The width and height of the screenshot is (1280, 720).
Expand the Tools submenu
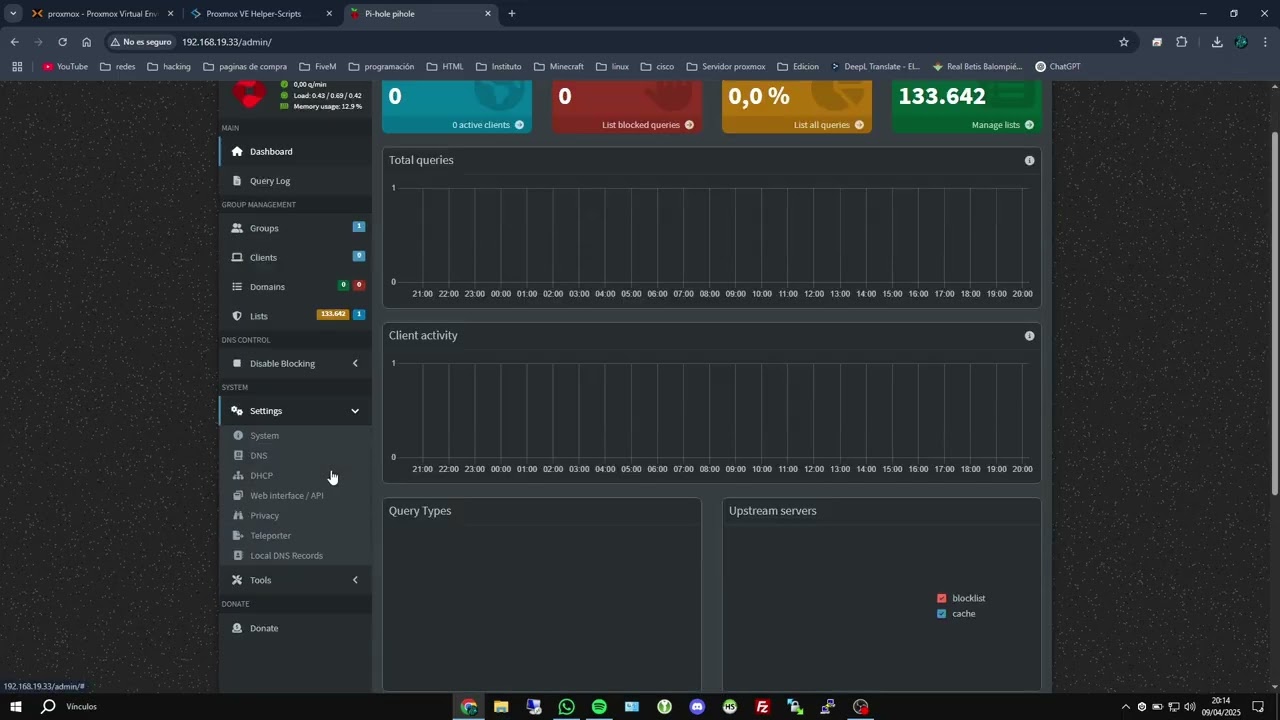coord(295,580)
